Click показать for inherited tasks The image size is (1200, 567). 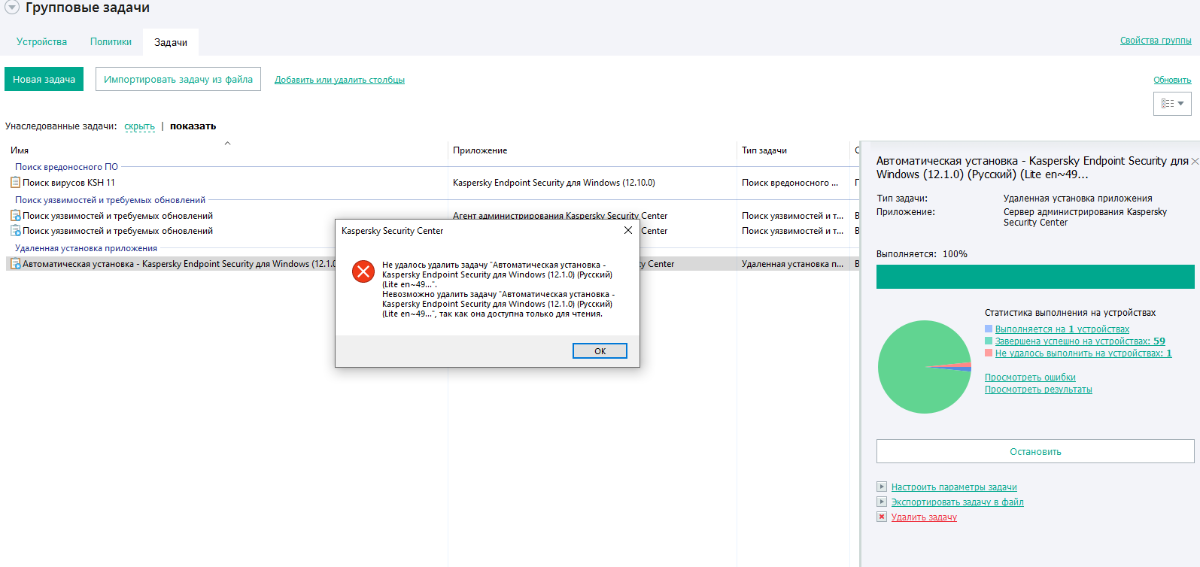pos(193,126)
